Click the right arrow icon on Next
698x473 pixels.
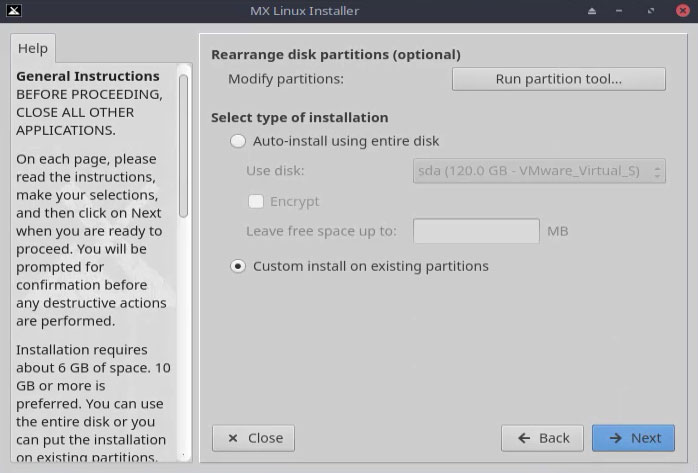(x=616, y=438)
